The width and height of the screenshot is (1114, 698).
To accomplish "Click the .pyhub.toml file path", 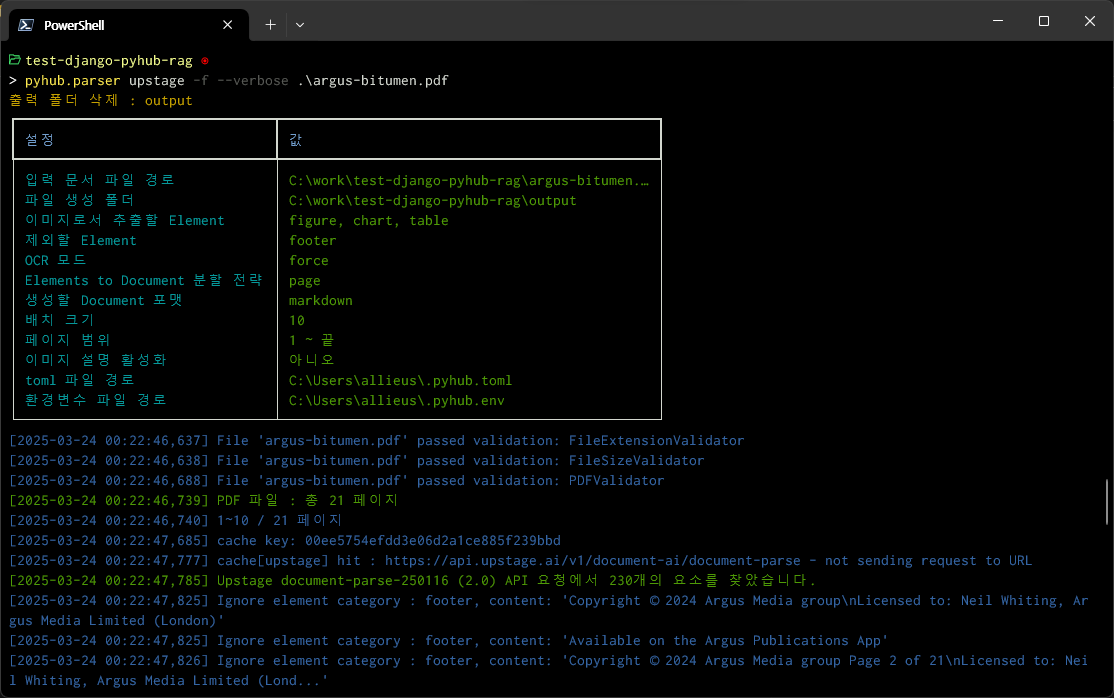I will [400, 380].
